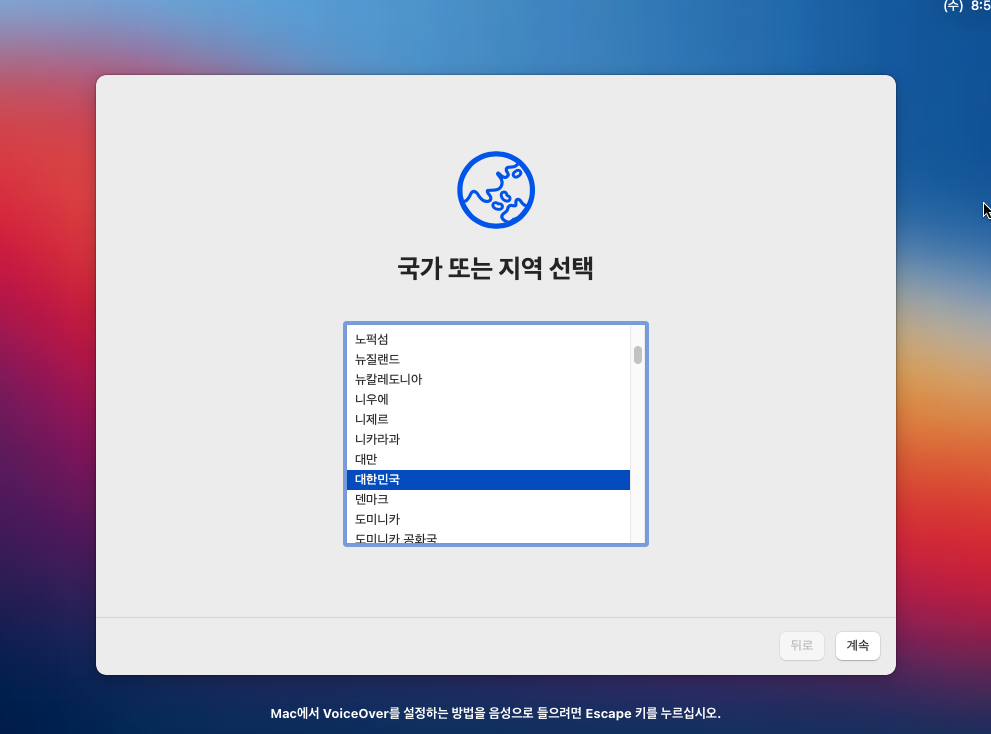Select 니카라과 in the region list
This screenshot has width=991, height=734.
(x=488, y=439)
